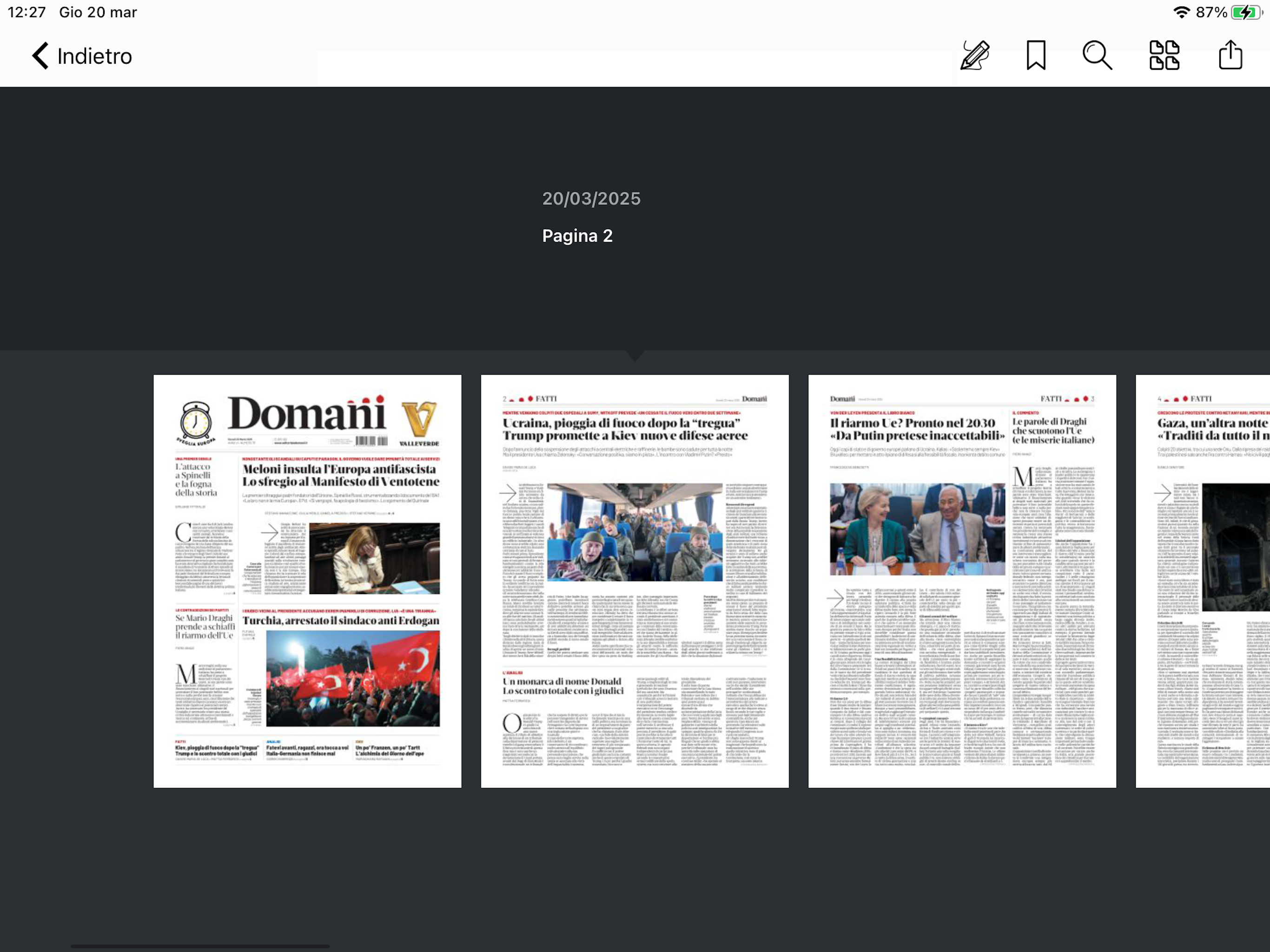This screenshot has width=1270, height=952.
Task: Tap Turchia sindaco anti Erdogan headline
Action: [340, 620]
